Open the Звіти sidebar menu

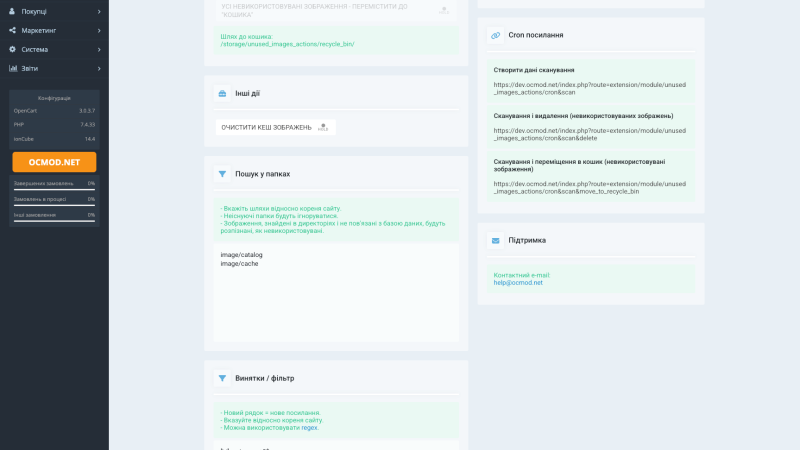click(54, 68)
